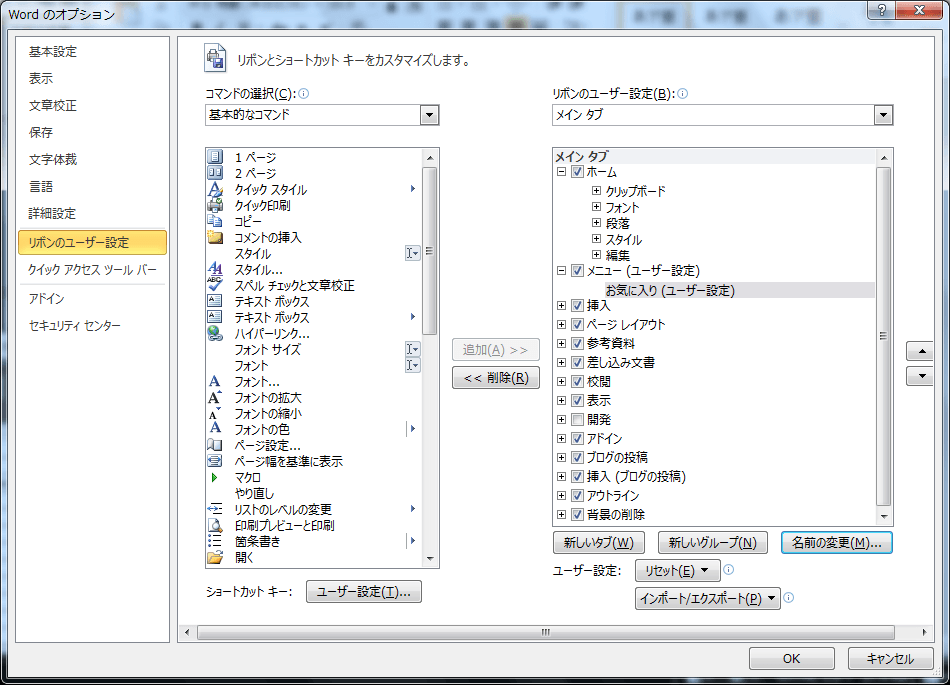950x685 pixels.
Task: Uncheck the ホーム tab checkbox
Action: tap(577, 171)
